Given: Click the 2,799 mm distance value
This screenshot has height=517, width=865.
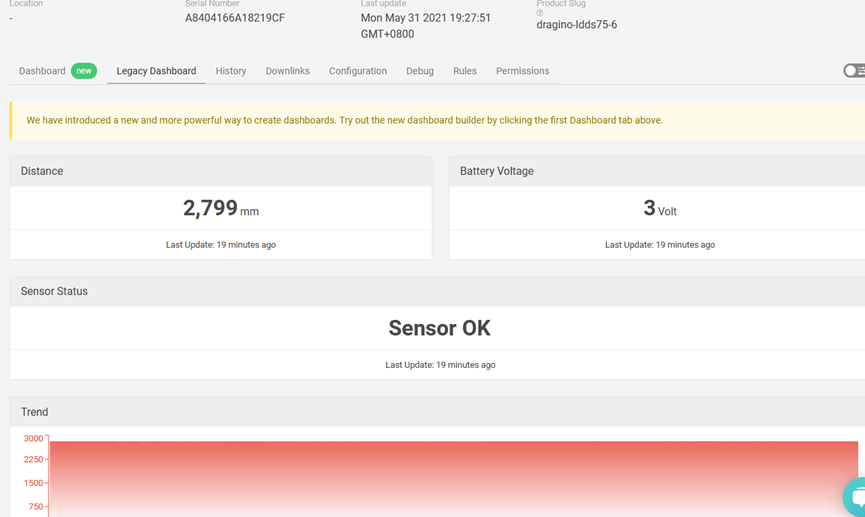Looking at the screenshot, I should click(x=221, y=208).
